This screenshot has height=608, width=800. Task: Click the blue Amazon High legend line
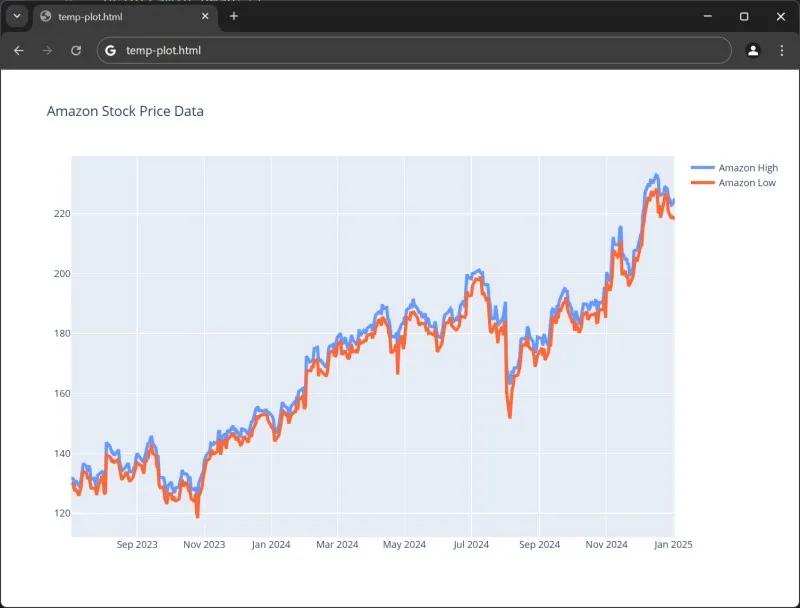(703, 167)
